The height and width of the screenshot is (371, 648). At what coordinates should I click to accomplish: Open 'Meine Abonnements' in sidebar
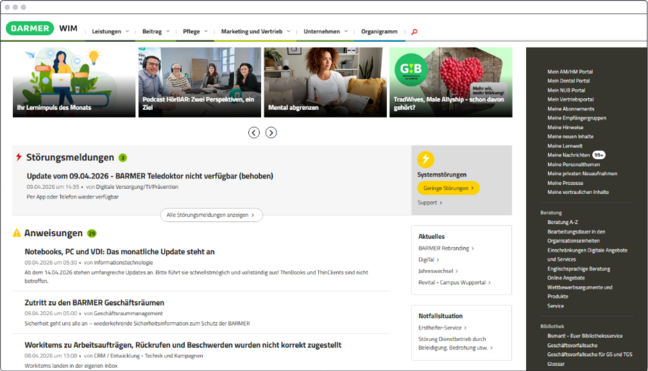point(571,109)
